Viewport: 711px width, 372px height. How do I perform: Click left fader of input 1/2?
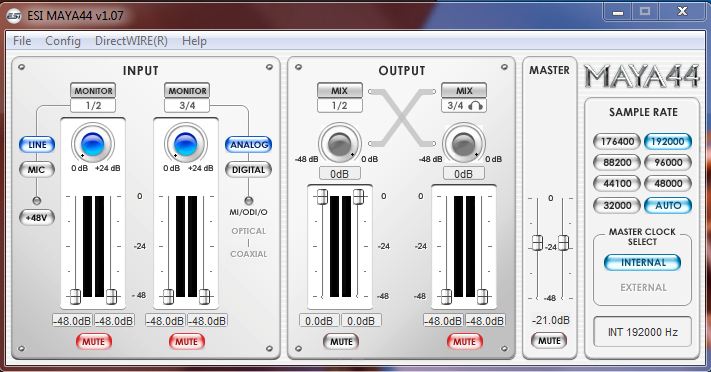[75, 296]
